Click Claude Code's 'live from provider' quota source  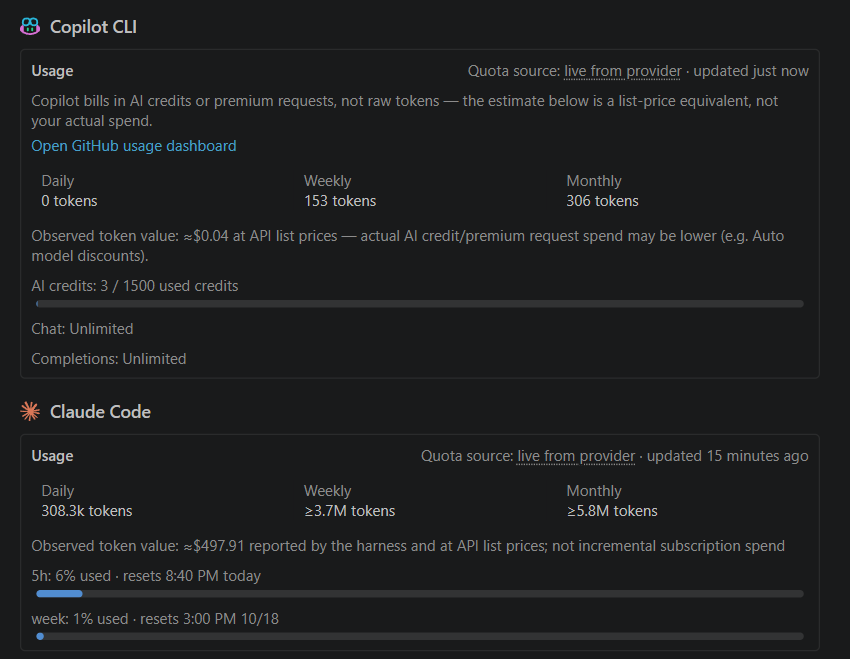pos(576,456)
